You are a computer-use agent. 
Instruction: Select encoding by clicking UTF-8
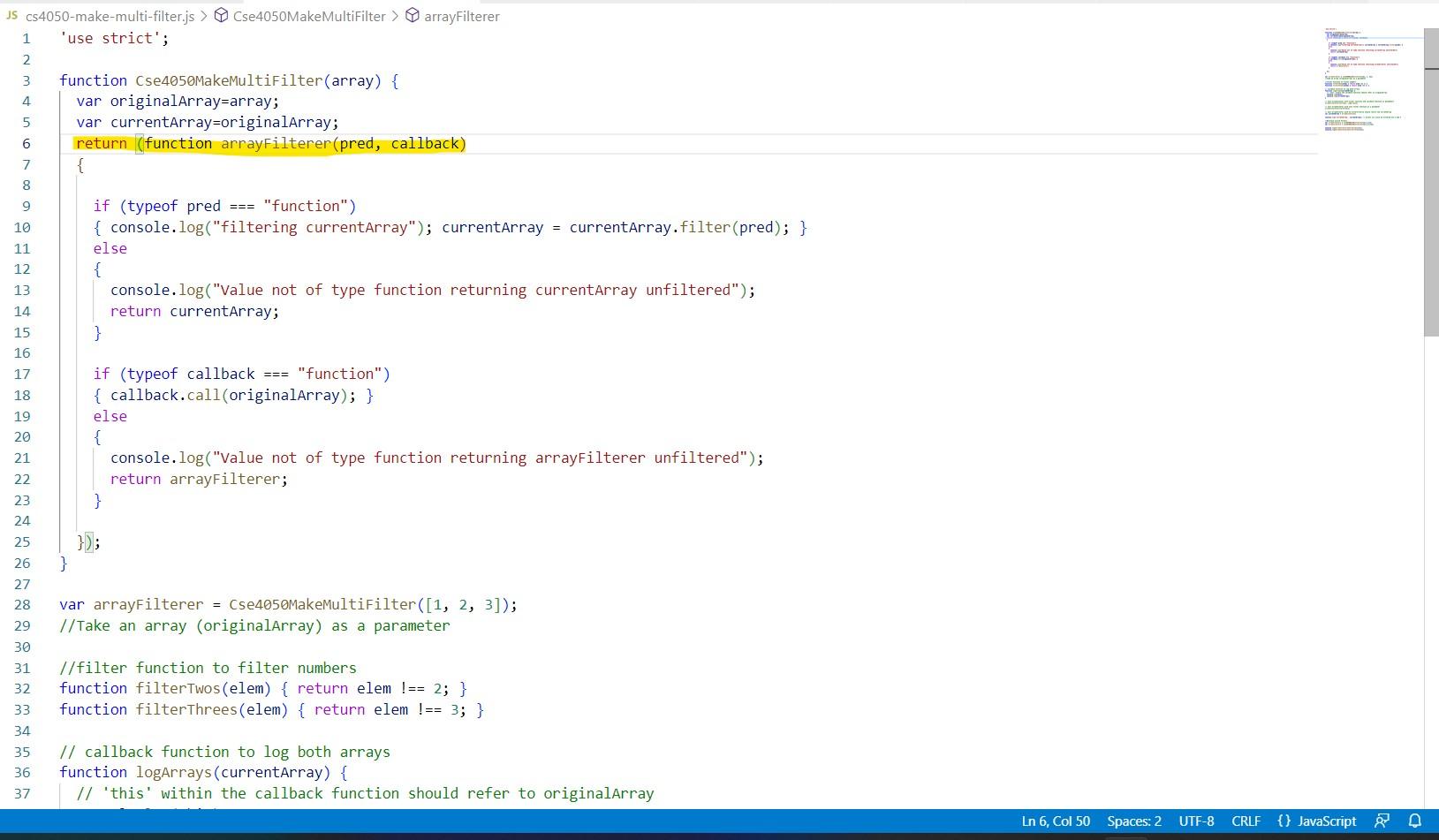click(x=1199, y=821)
